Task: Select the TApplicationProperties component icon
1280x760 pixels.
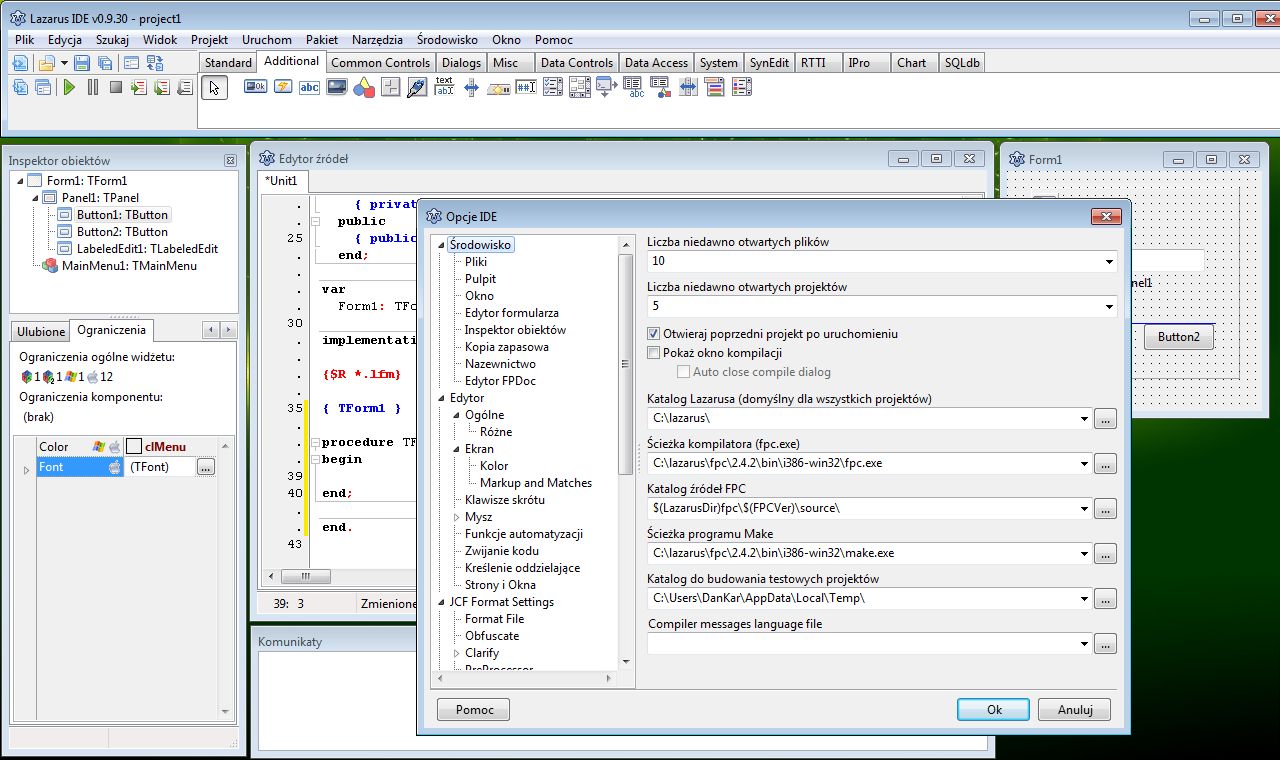Action: point(607,87)
